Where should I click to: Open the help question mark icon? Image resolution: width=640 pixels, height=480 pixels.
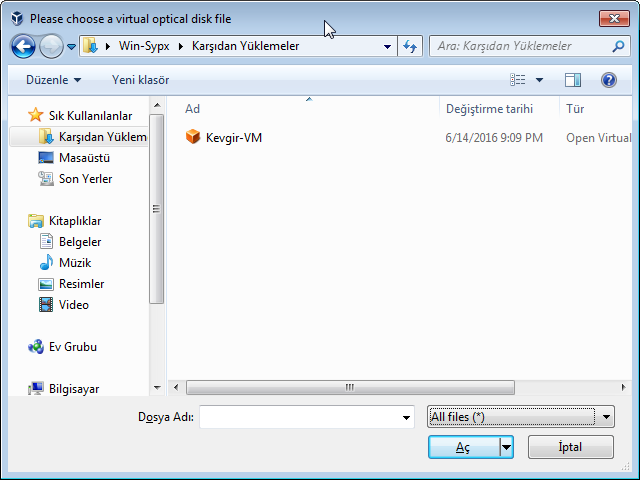608,80
